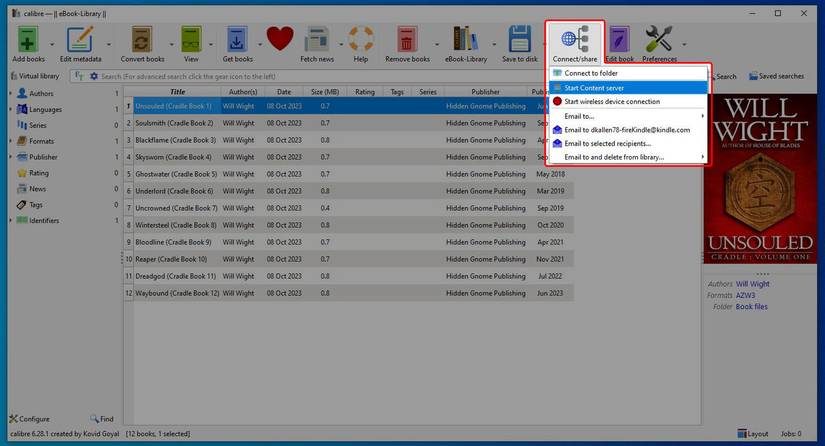
Task: Open the Layout button in status bar
Action: (x=753, y=434)
